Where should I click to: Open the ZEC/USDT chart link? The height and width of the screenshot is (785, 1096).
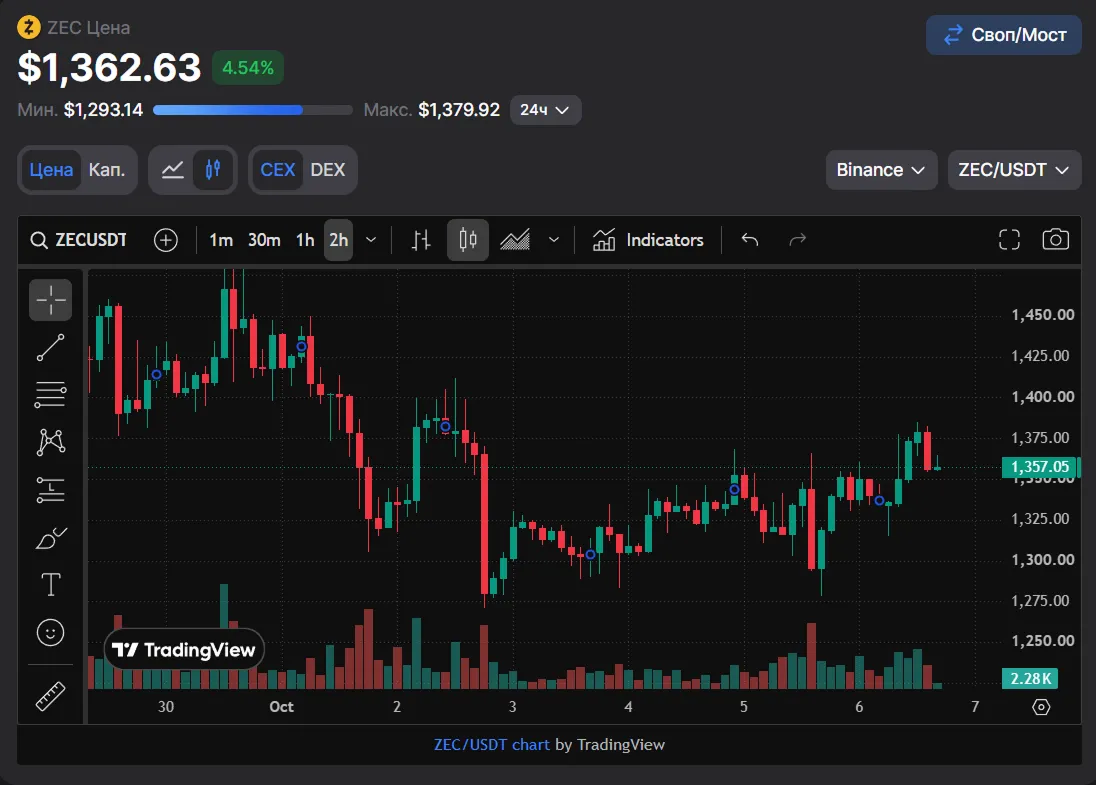pos(491,745)
